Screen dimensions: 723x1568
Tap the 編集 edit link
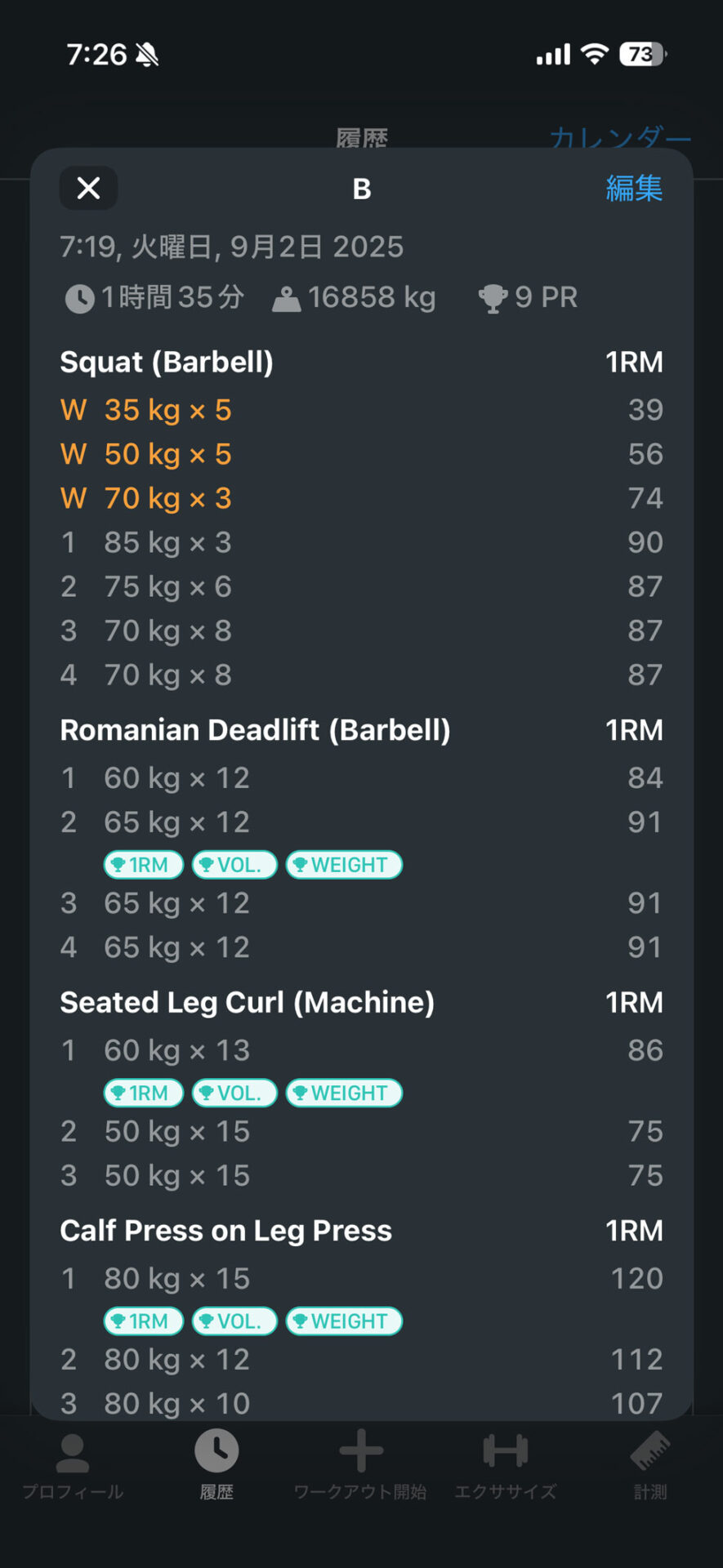634,189
